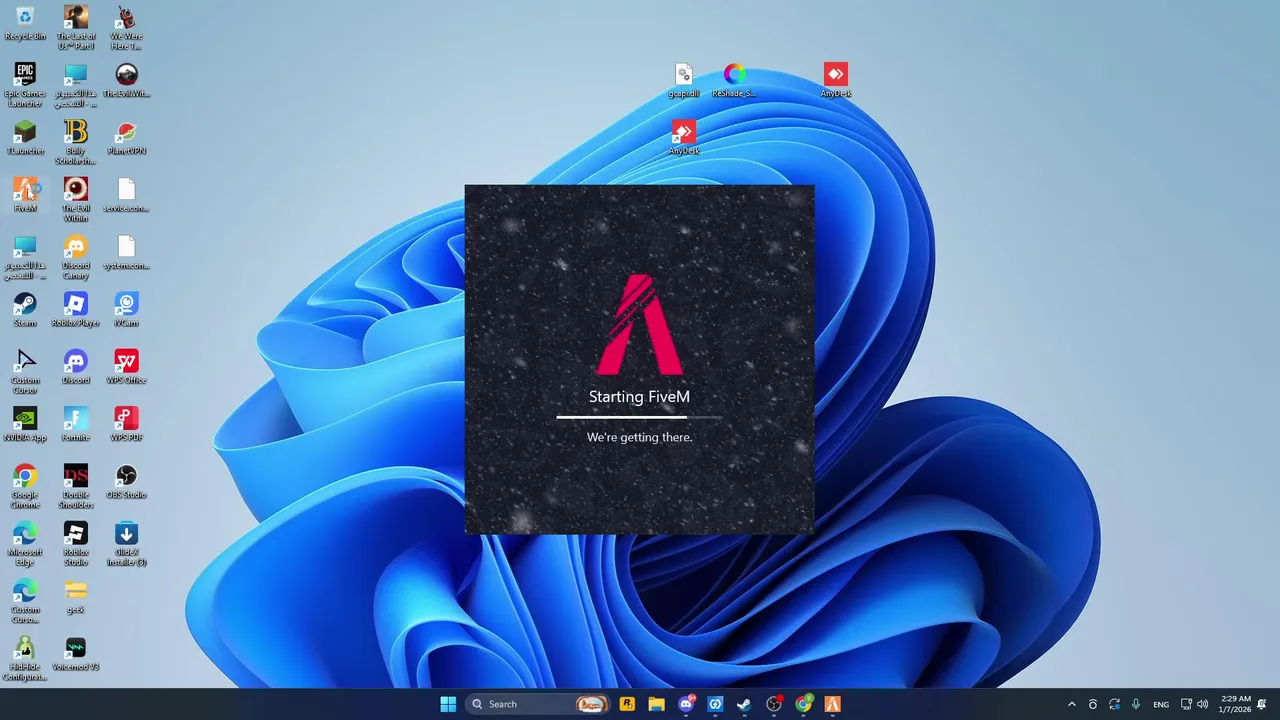Open the ReShade_S... desktop icon
The height and width of the screenshot is (720, 1280).
(734, 80)
